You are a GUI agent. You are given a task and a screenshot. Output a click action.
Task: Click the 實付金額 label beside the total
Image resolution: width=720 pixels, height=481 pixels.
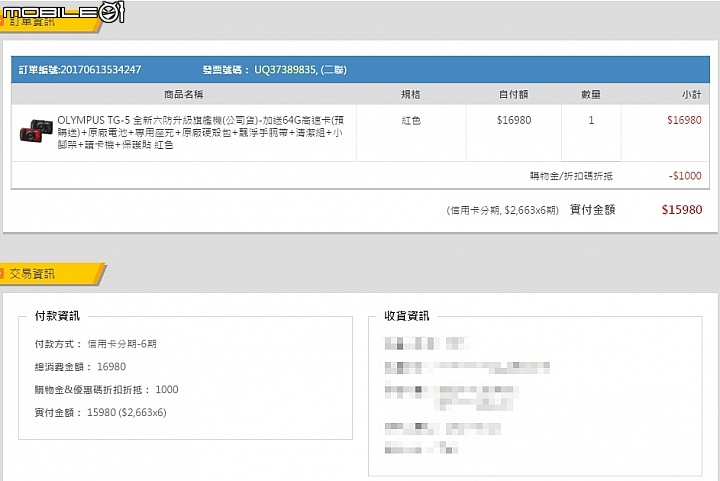pos(592,210)
